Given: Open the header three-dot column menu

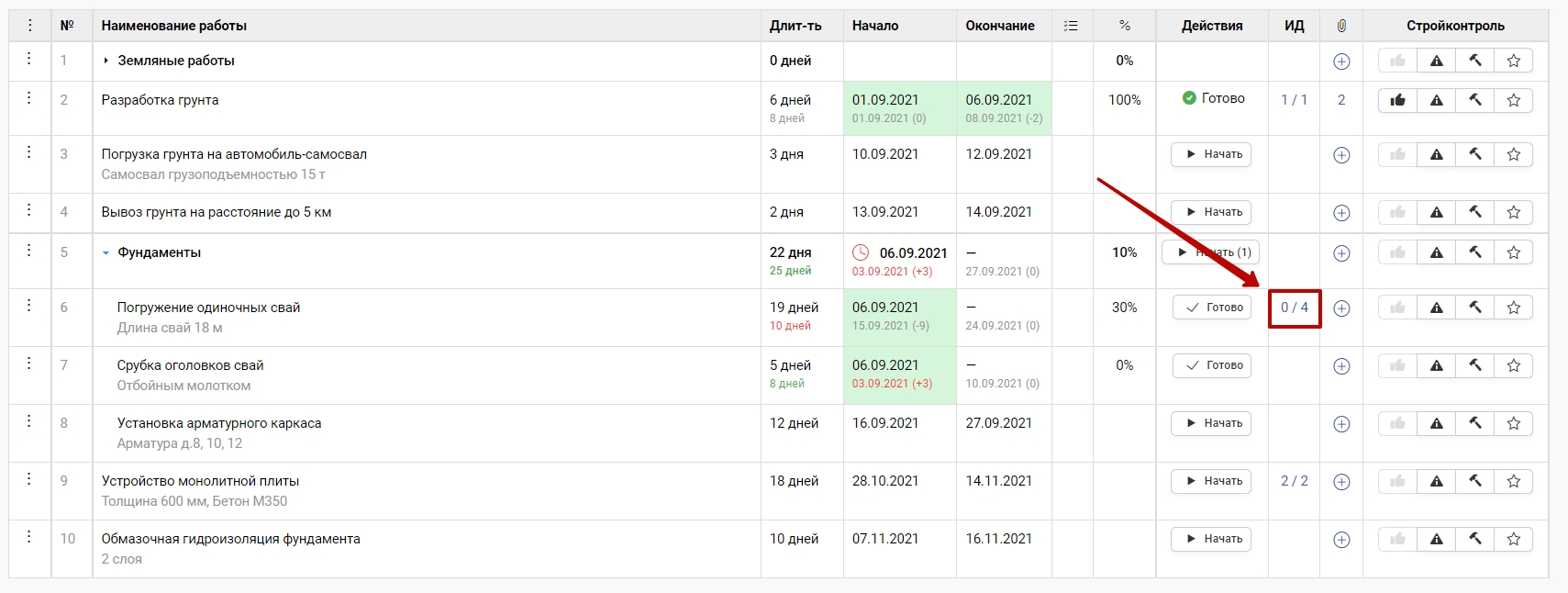Looking at the screenshot, I should [x=29, y=26].
